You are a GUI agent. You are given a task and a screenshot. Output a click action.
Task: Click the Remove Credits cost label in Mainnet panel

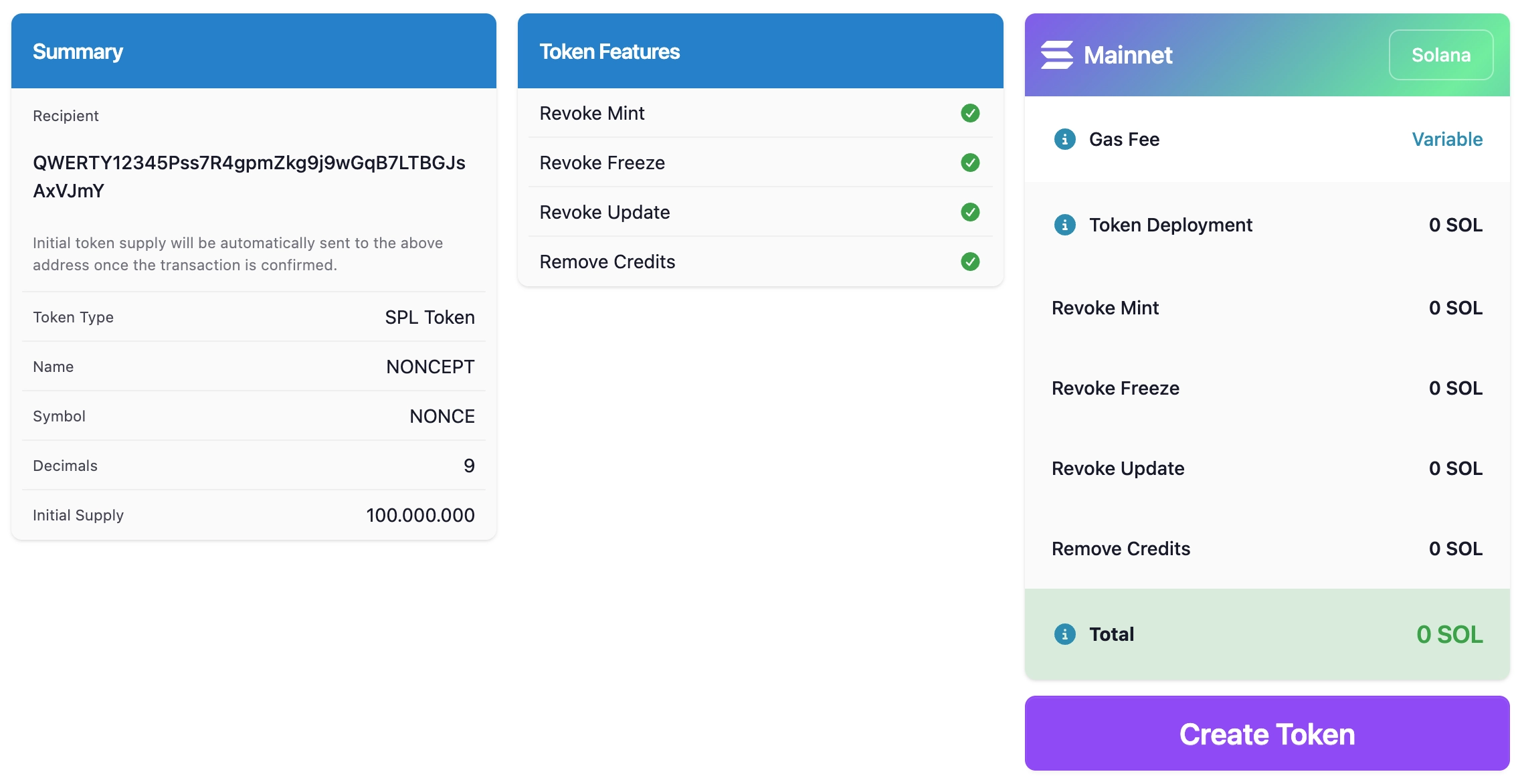tap(1121, 549)
